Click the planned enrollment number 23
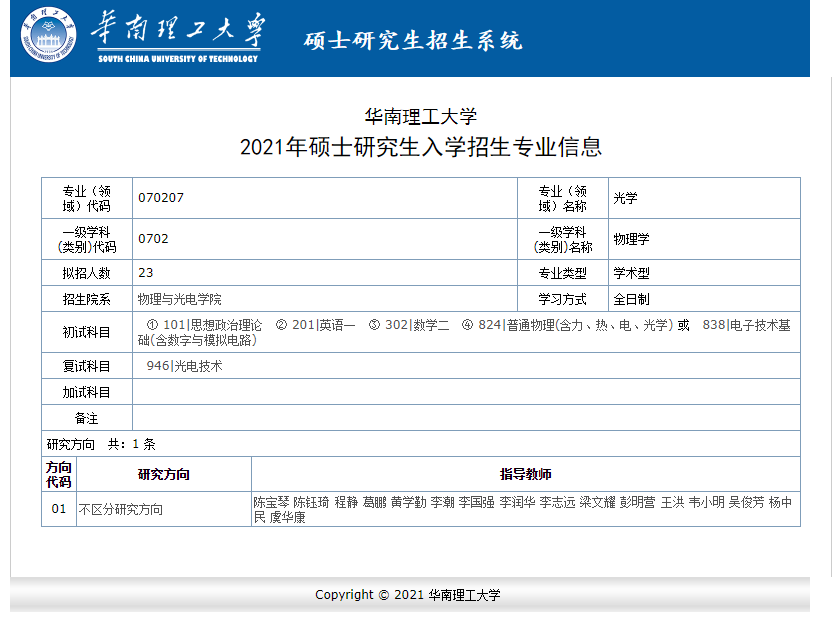The height and width of the screenshot is (630, 836). (x=146, y=273)
